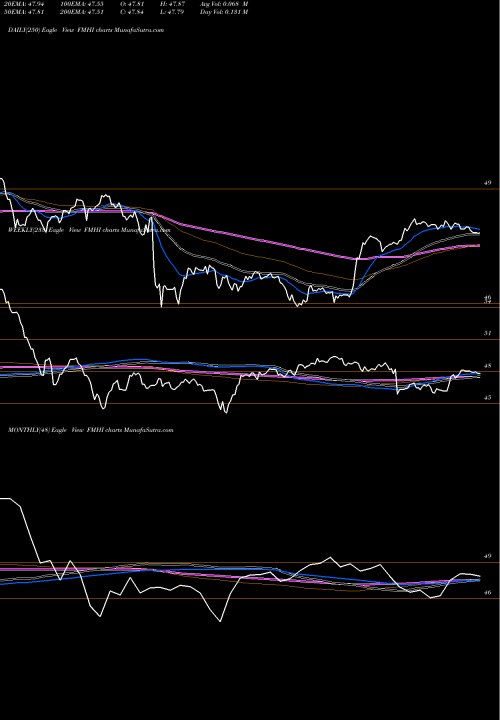The image size is (500, 720).
Task: Click the 50EMA value text
Action: (x=23, y=12)
